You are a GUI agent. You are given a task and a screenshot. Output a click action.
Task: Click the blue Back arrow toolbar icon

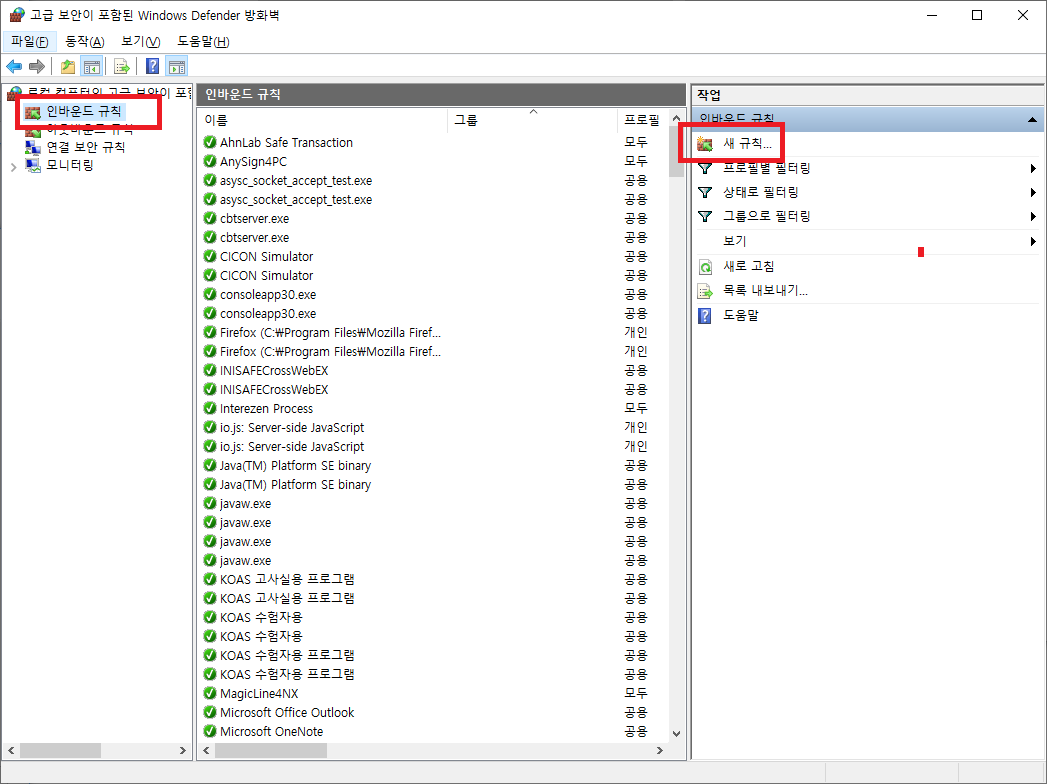click(14, 66)
